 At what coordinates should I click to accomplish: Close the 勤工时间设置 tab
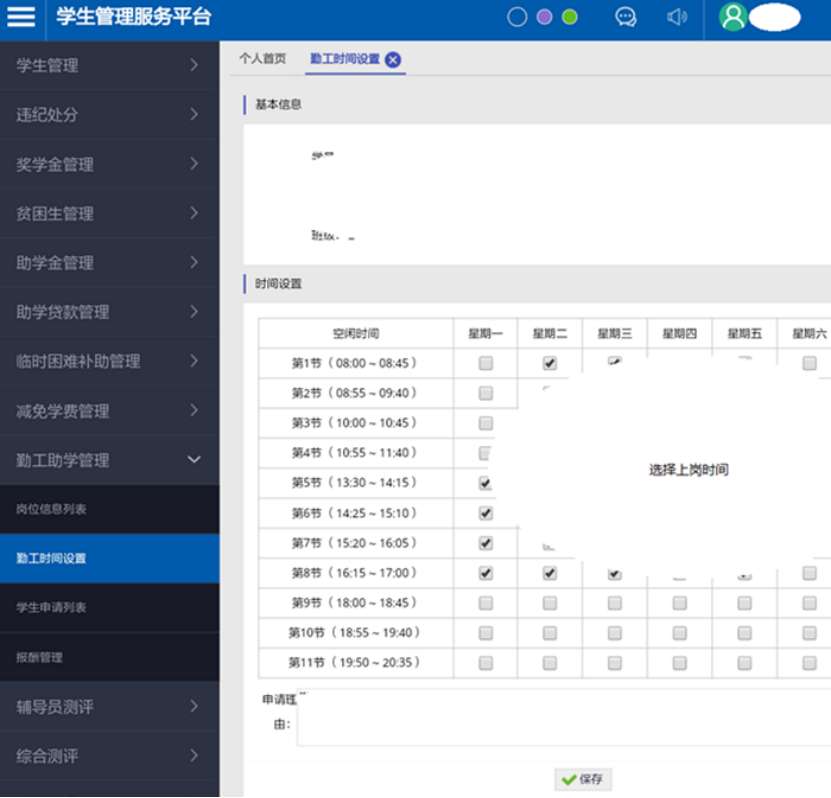click(393, 60)
